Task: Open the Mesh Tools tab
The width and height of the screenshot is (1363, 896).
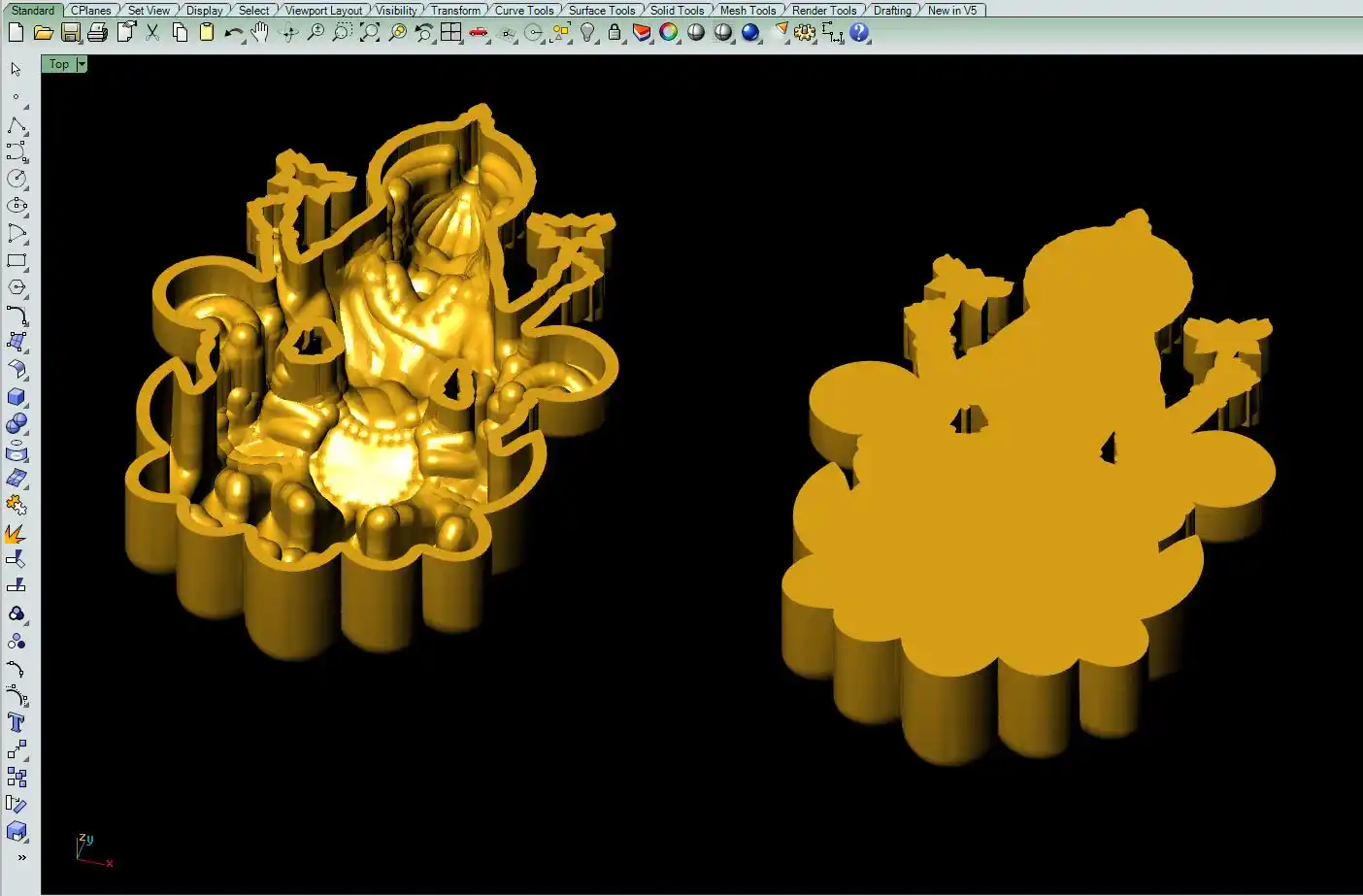Action: click(x=748, y=11)
